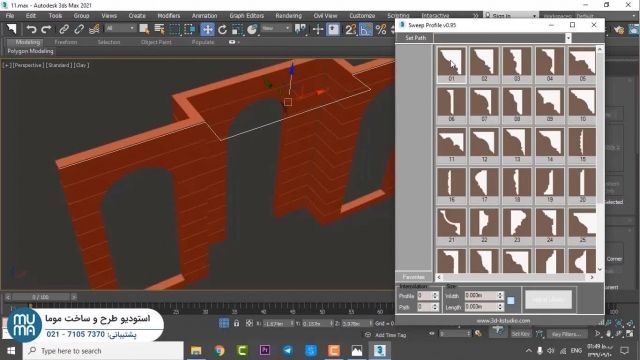Activate the Select and Move tool

[x=207, y=29]
